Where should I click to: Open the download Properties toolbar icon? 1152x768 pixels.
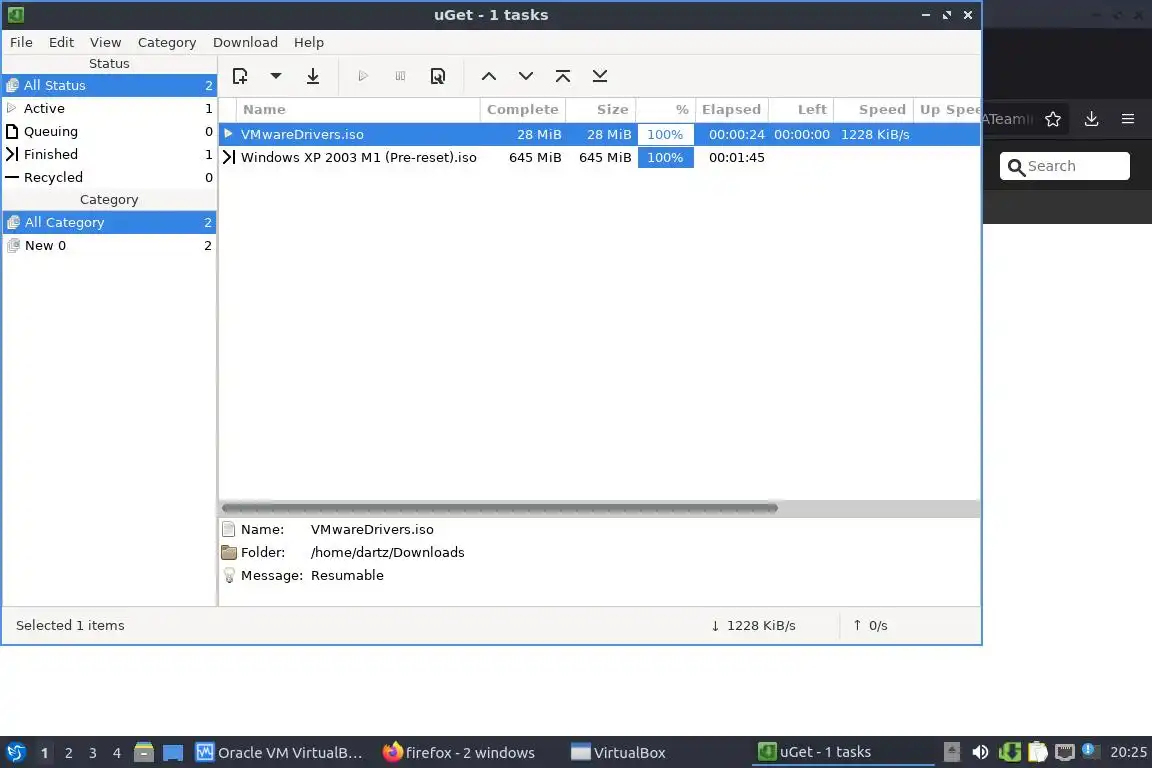click(x=438, y=76)
